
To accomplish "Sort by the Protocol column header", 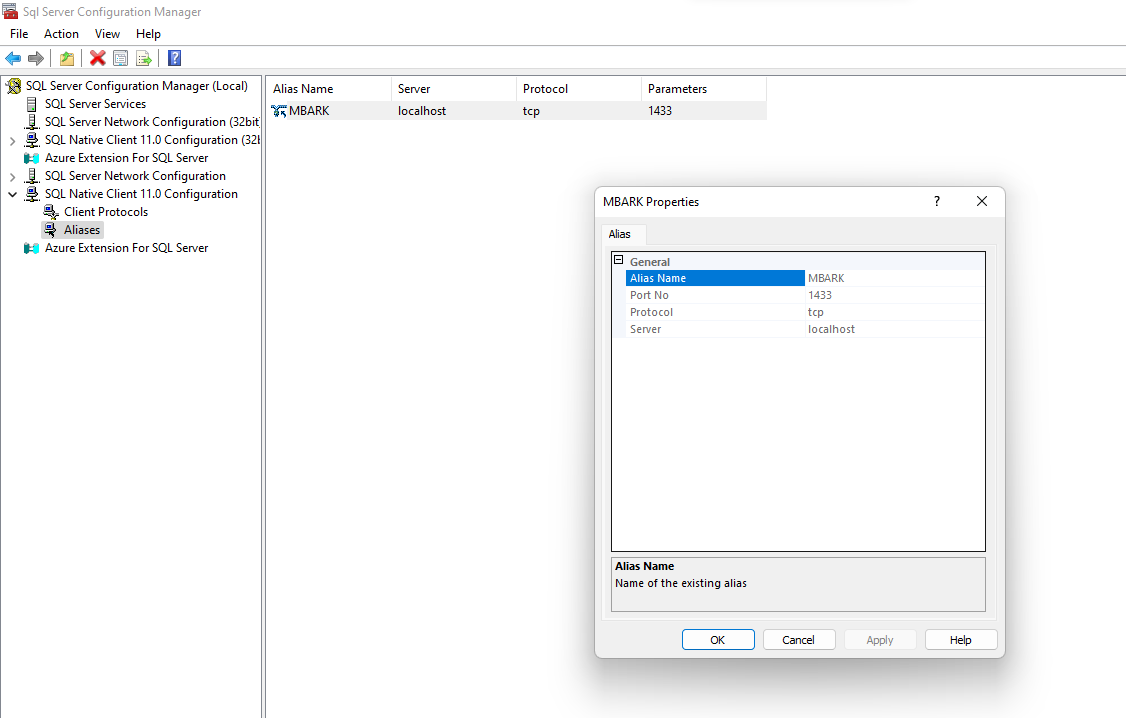I will [579, 89].
